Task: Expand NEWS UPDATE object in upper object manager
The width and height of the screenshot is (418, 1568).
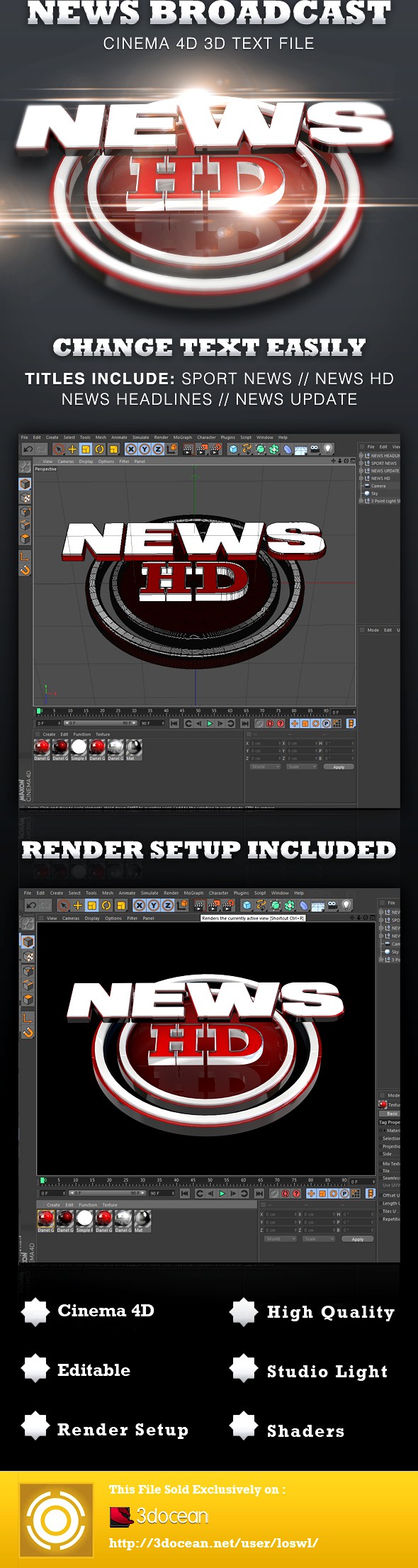Action: pyautogui.click(x=361, y=471)
